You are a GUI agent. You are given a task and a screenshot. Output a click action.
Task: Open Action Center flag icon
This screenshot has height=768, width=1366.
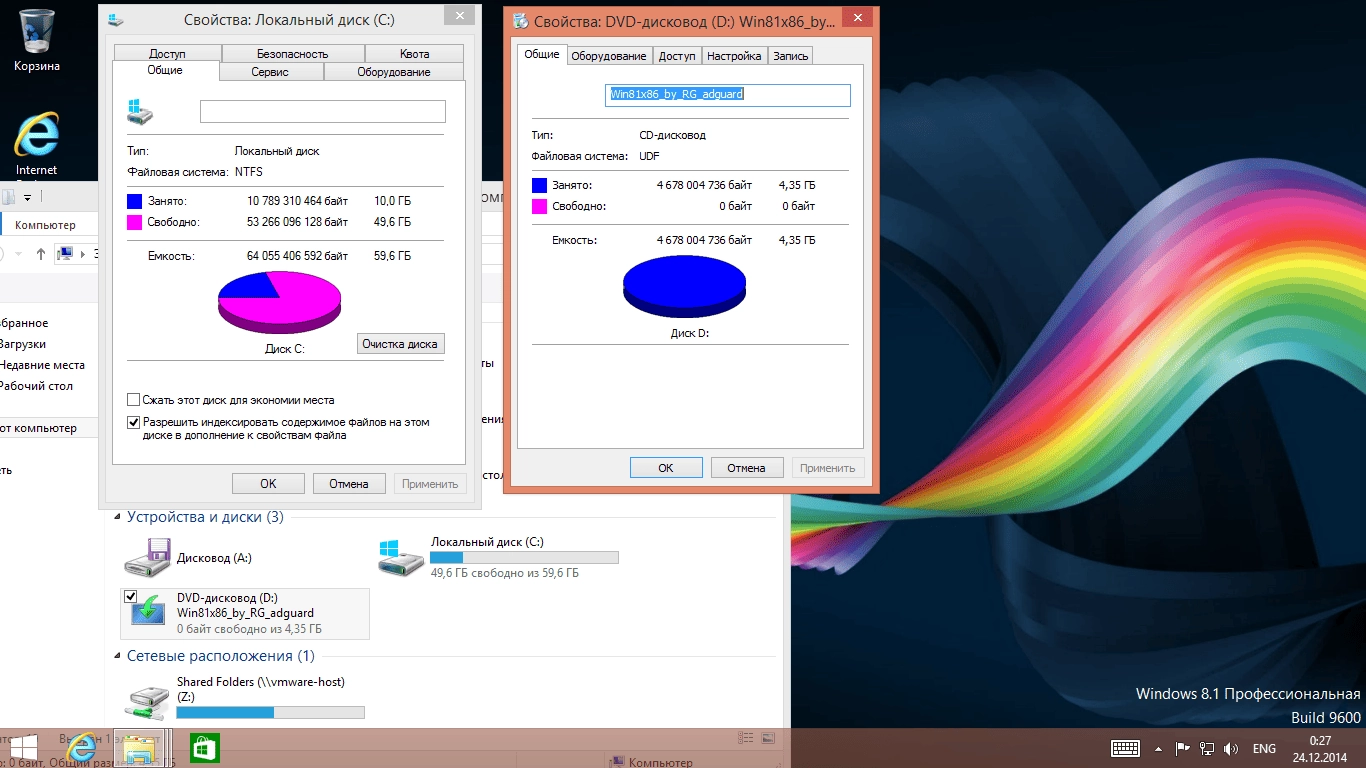point(1183,748)
